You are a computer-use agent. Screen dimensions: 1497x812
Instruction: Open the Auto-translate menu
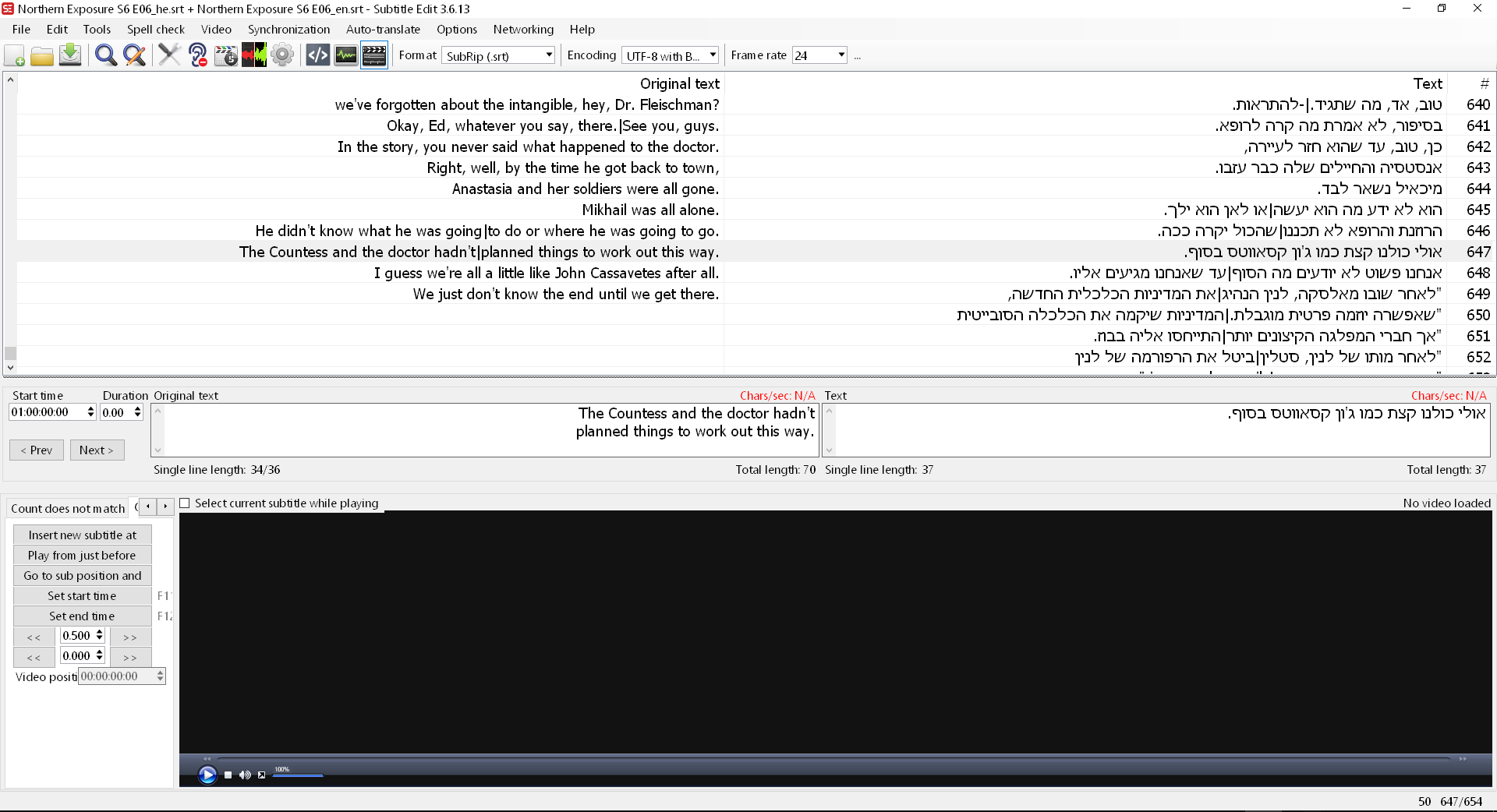click(383, 30)
